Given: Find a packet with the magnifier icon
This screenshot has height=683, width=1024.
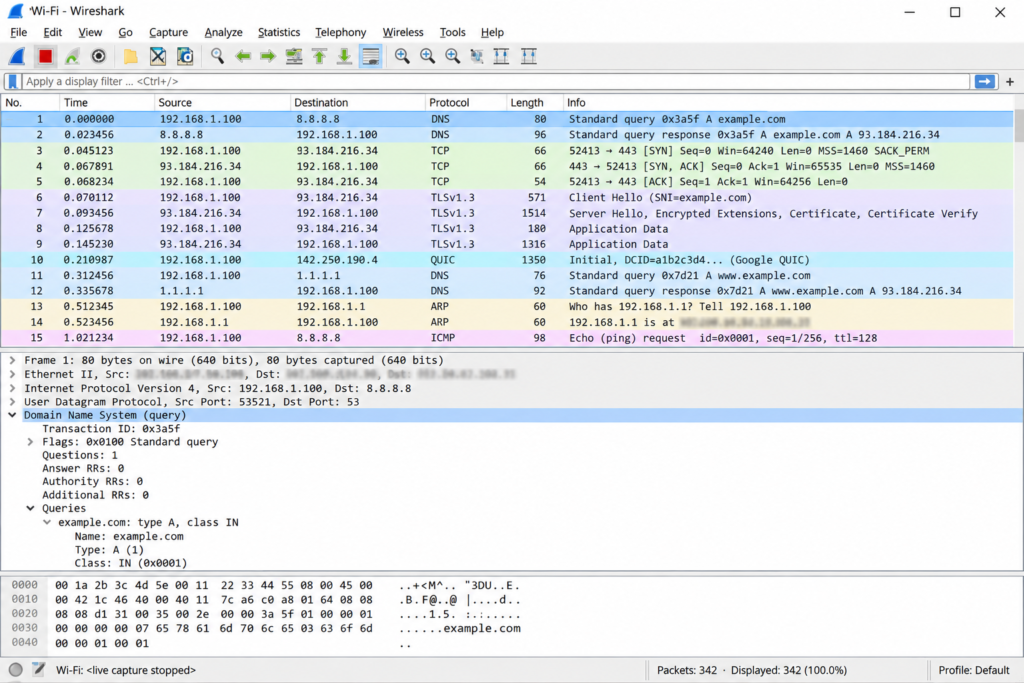Looking at the screenshot, I should point(217,57).
